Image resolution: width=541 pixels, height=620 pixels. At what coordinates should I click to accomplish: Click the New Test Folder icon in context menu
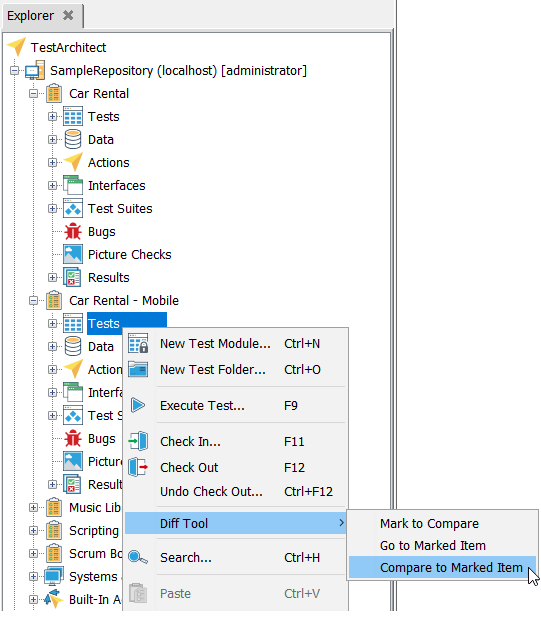tap(138, 369)
